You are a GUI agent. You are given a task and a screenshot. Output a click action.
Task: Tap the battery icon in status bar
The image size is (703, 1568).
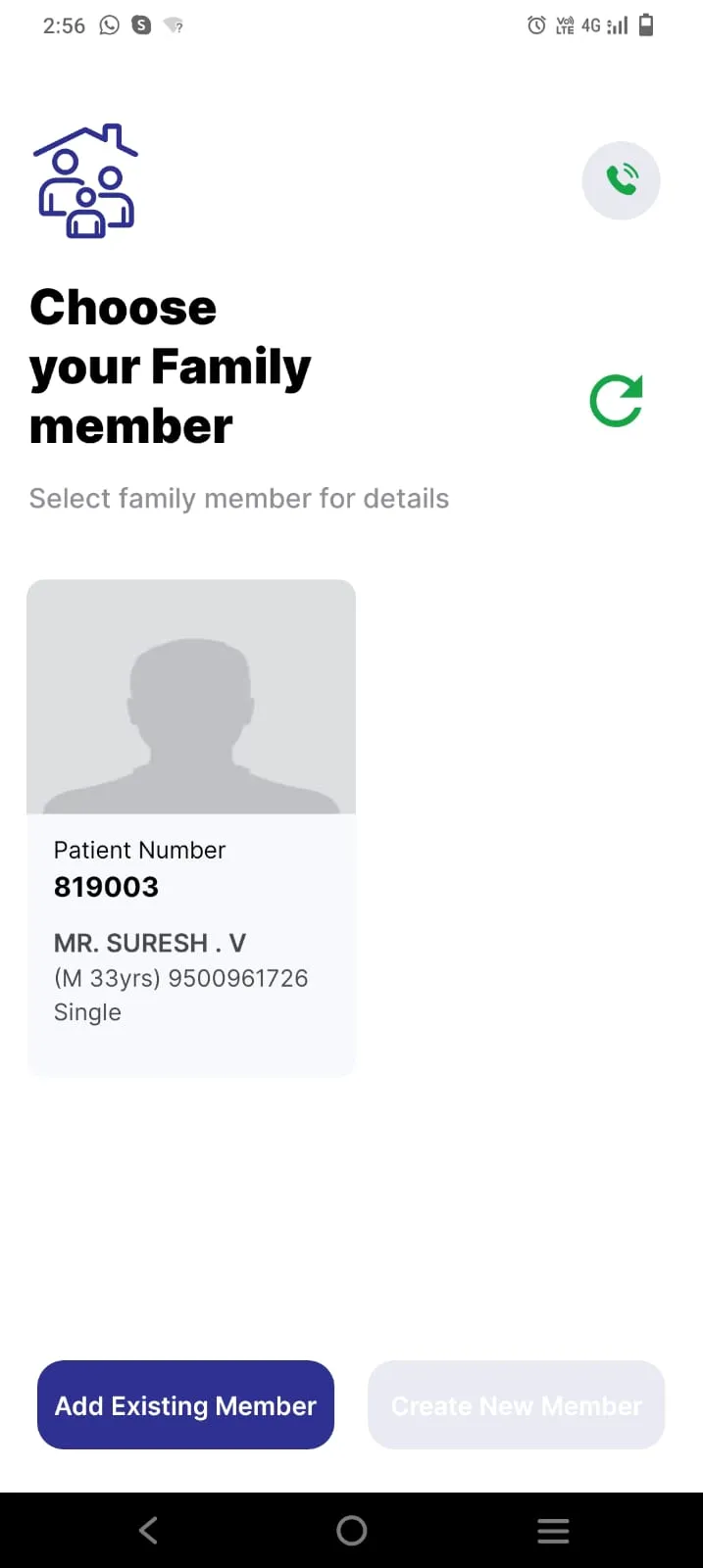click(x=646, y=25)
